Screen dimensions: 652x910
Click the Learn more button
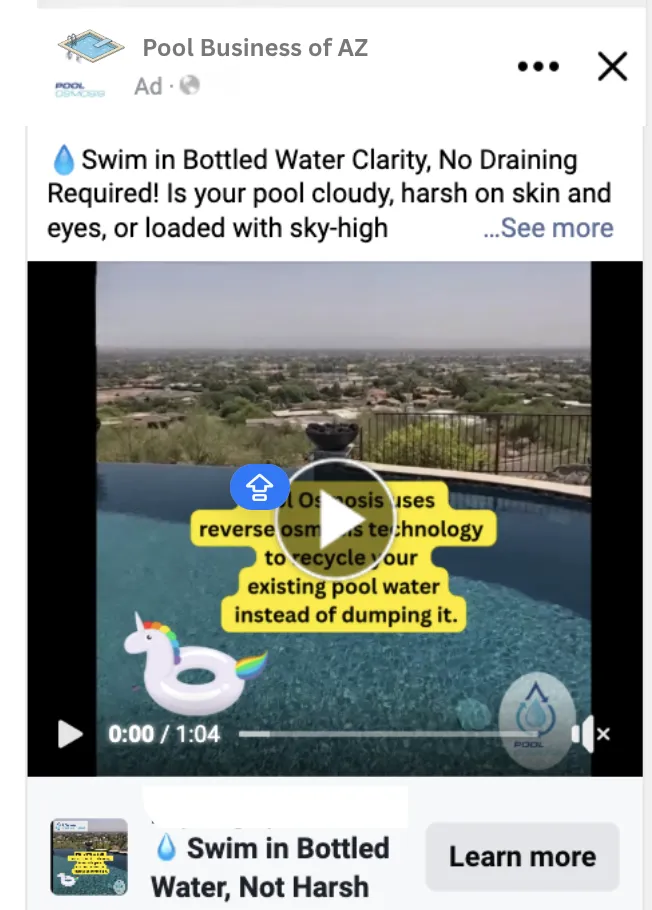pos(523,857)
